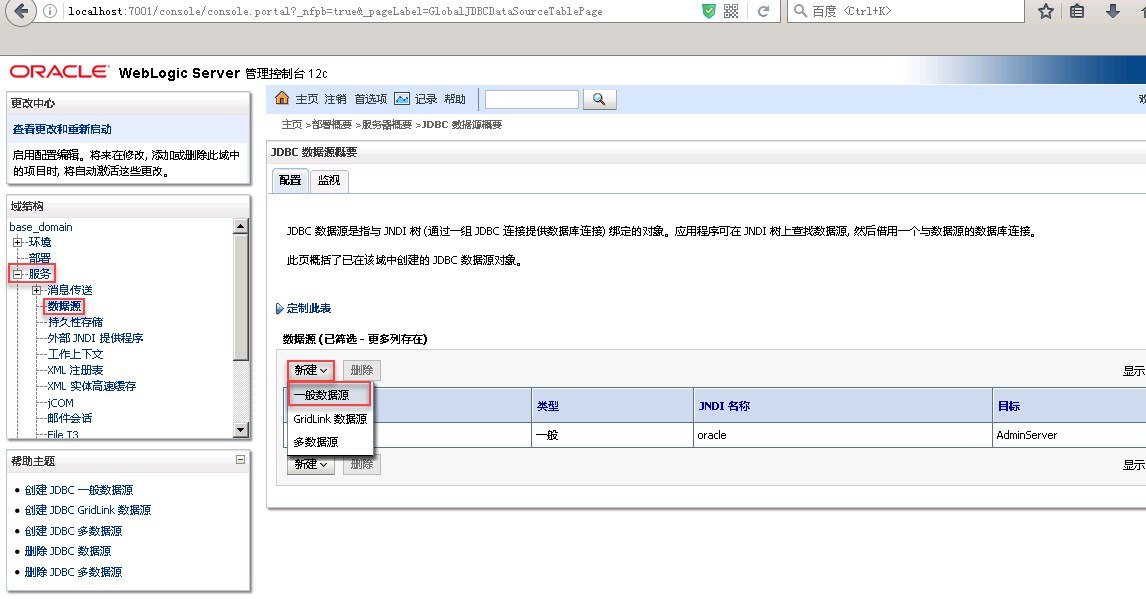This screenshot has height=599, width=1146.
Task: Open help topic 创建 JDBC GridLink 数据源
Action: (88, 511)
